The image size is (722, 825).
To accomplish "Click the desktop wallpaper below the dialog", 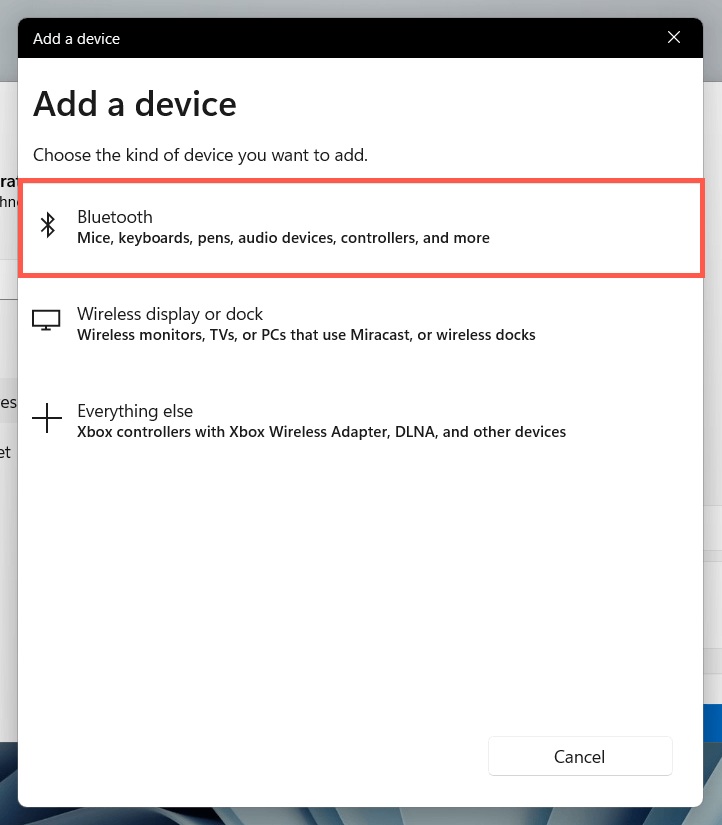I will (360, 816).
